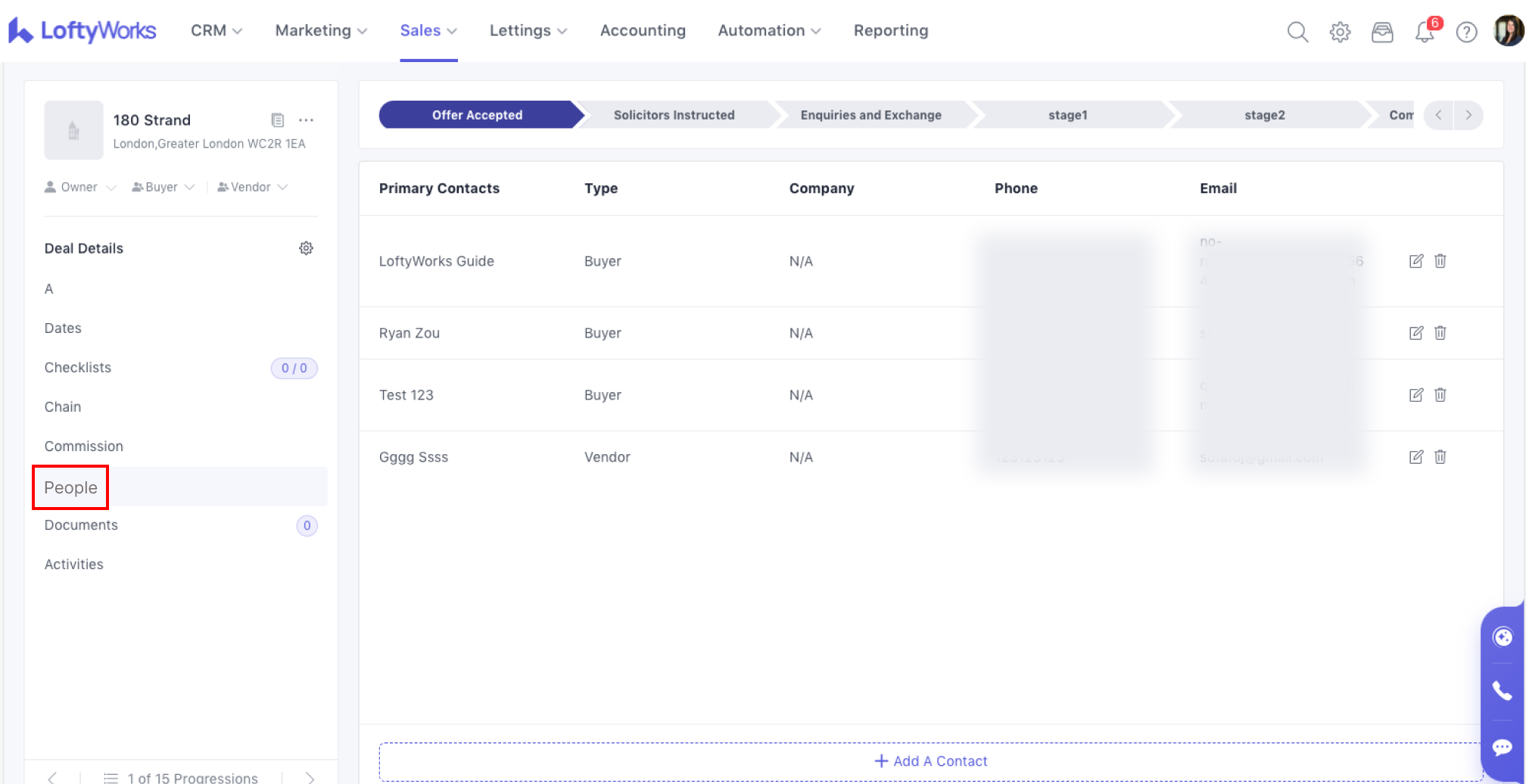Open the 180 Strand three-dot menu

point(306,120)
